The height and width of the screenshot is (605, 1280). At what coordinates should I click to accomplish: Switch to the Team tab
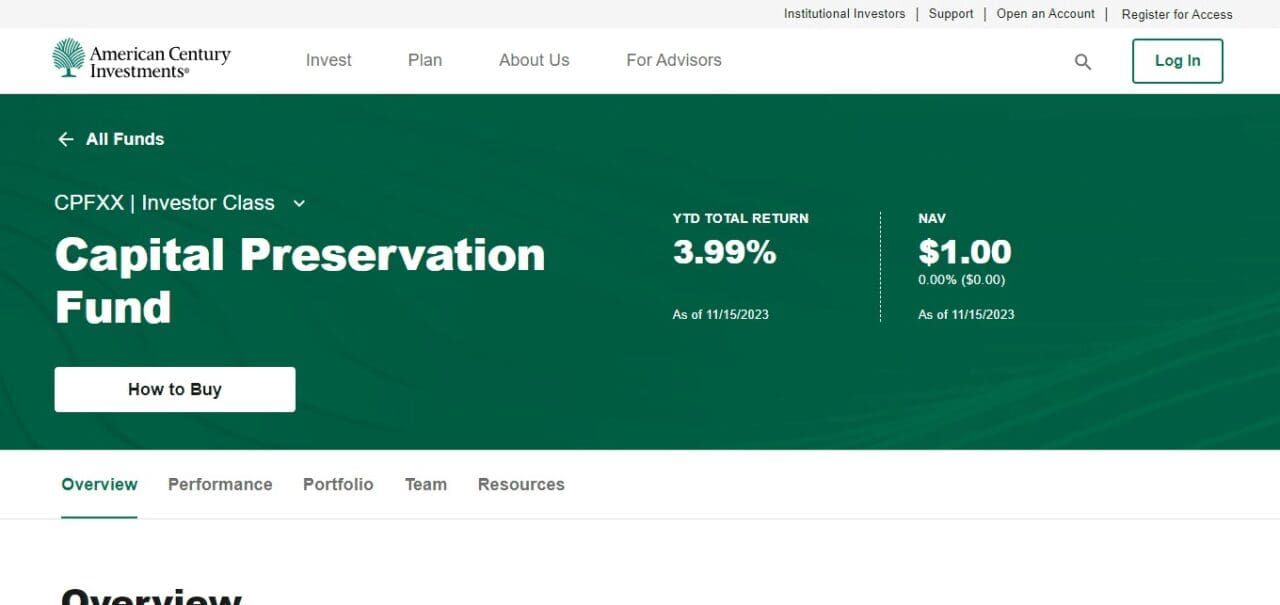pyautogui.click(x=426, y=484)
